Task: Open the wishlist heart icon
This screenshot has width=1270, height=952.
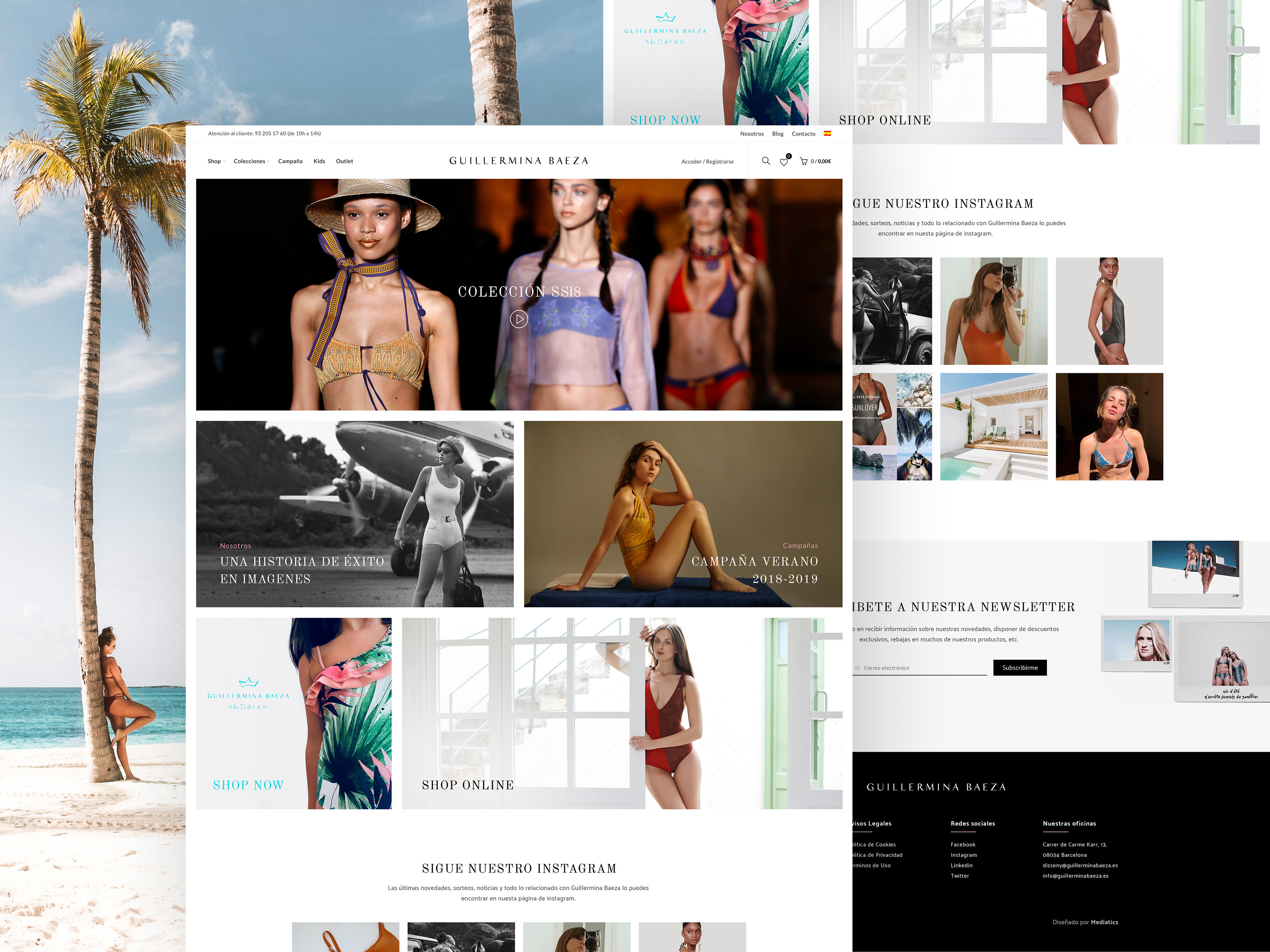Action: coord(784,162)
